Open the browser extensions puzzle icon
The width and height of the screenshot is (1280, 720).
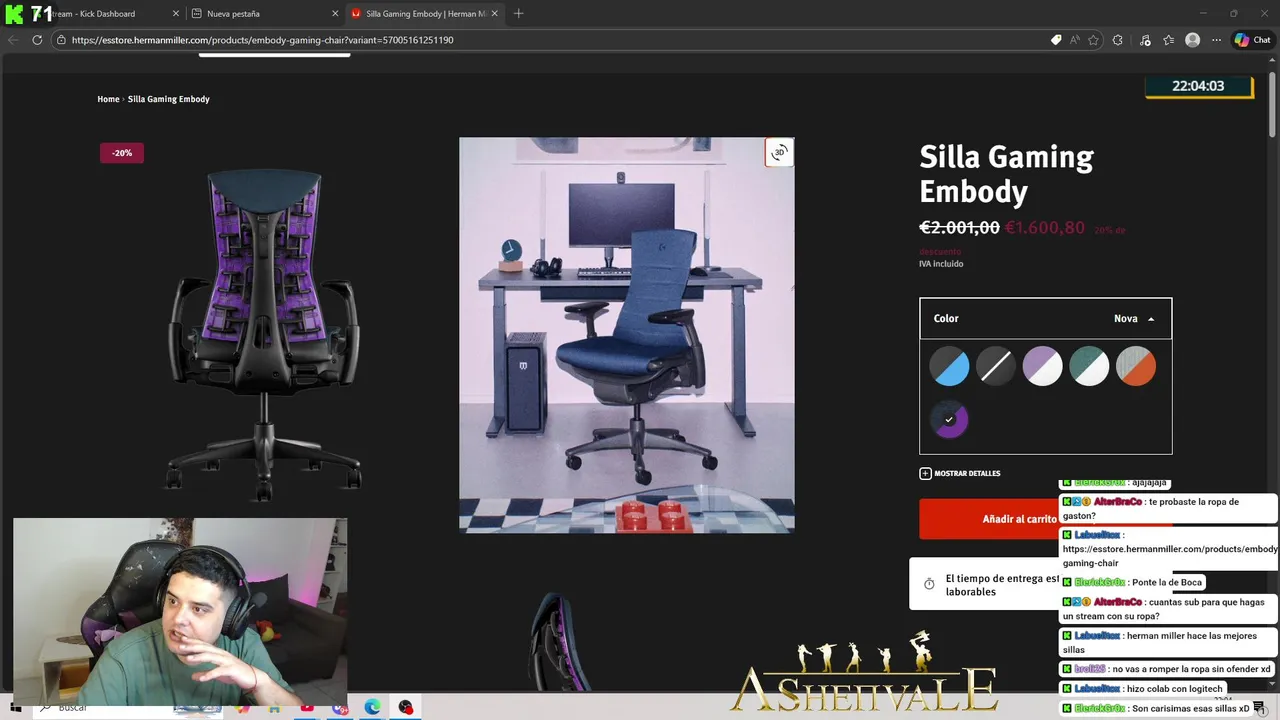click(x=1118, y=40)
